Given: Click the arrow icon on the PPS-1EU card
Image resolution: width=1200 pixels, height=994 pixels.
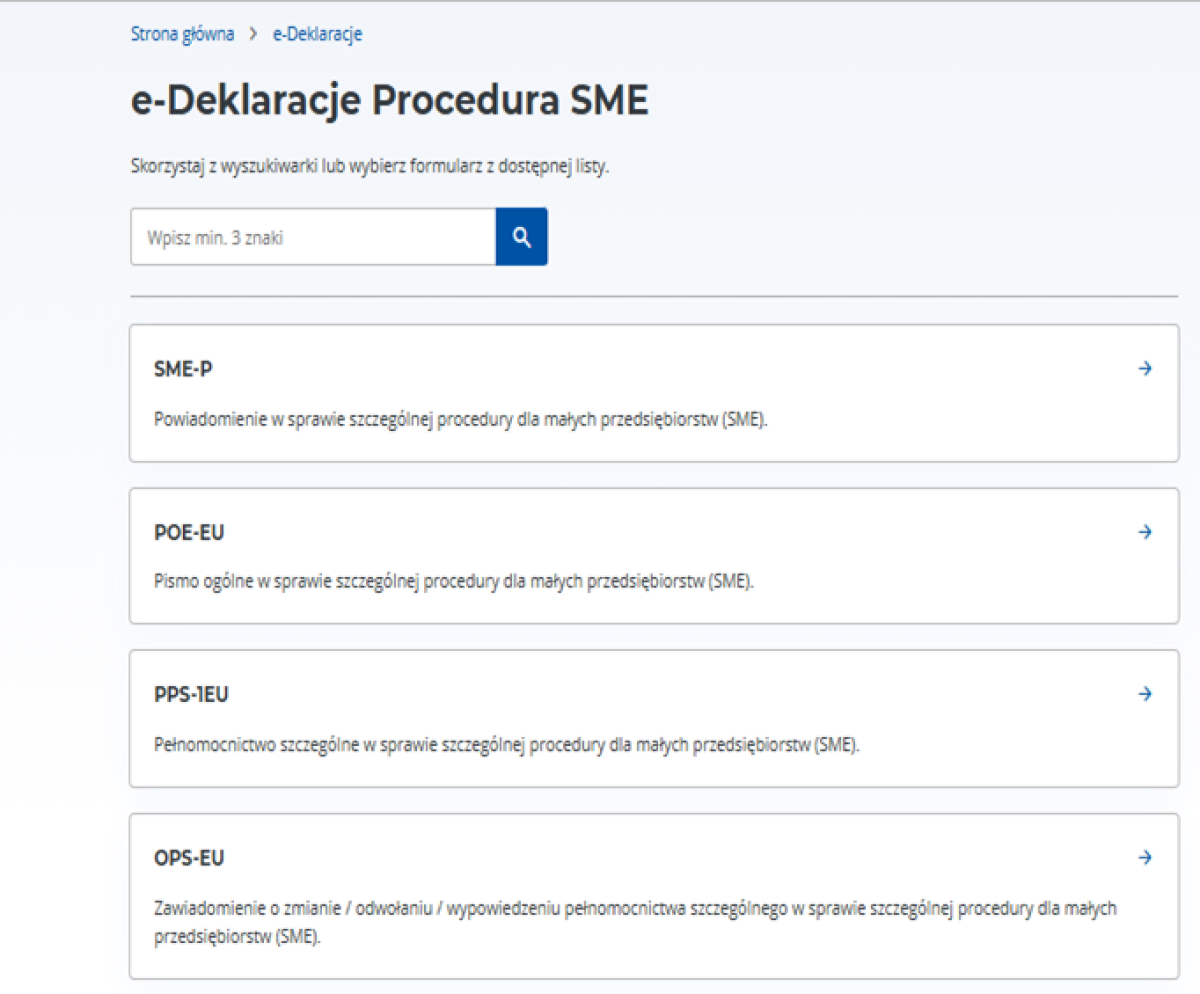Looking at the screenshot, I should point(1145,694).
